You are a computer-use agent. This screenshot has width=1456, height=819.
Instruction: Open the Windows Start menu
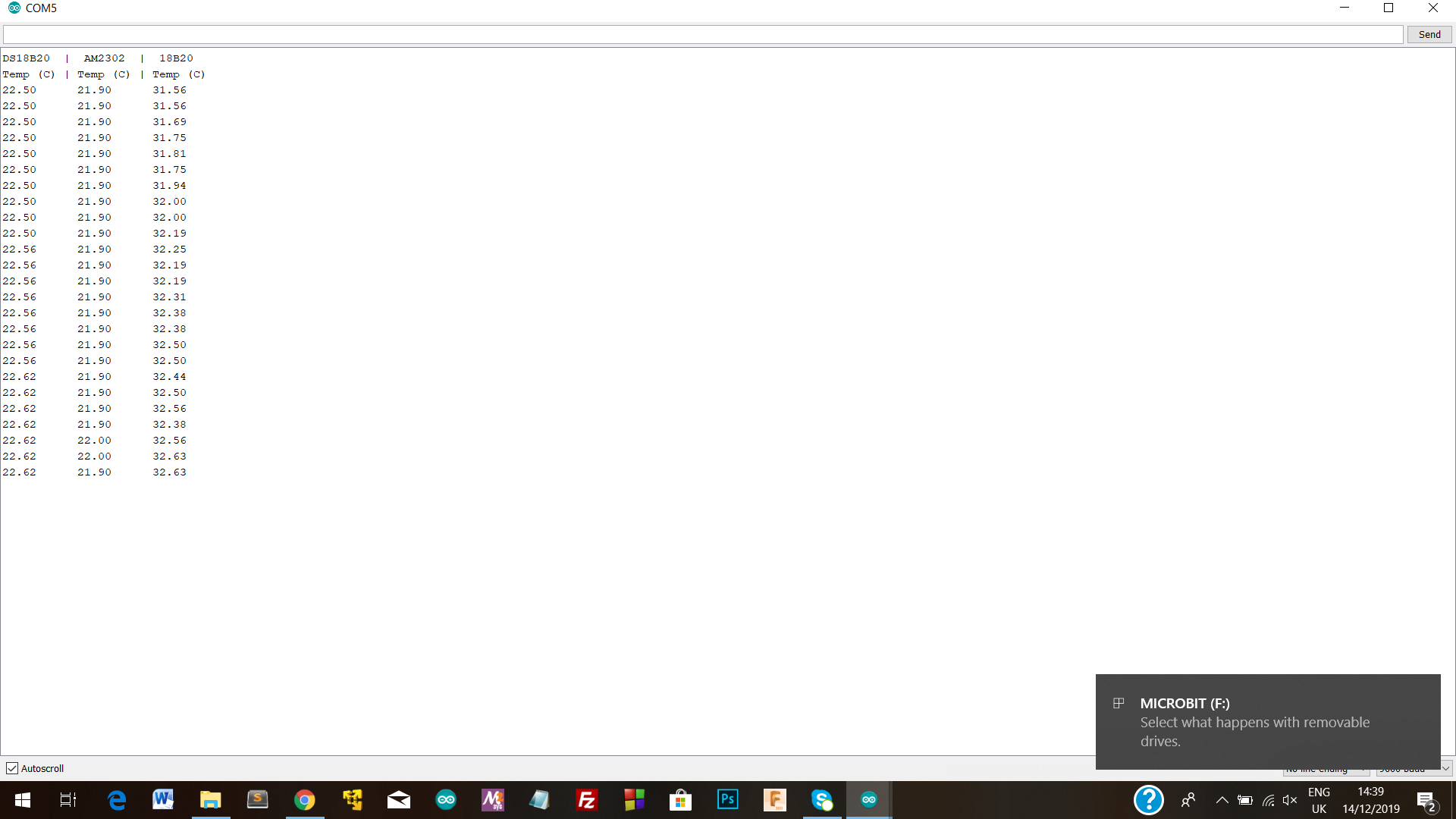pos(22,800)
